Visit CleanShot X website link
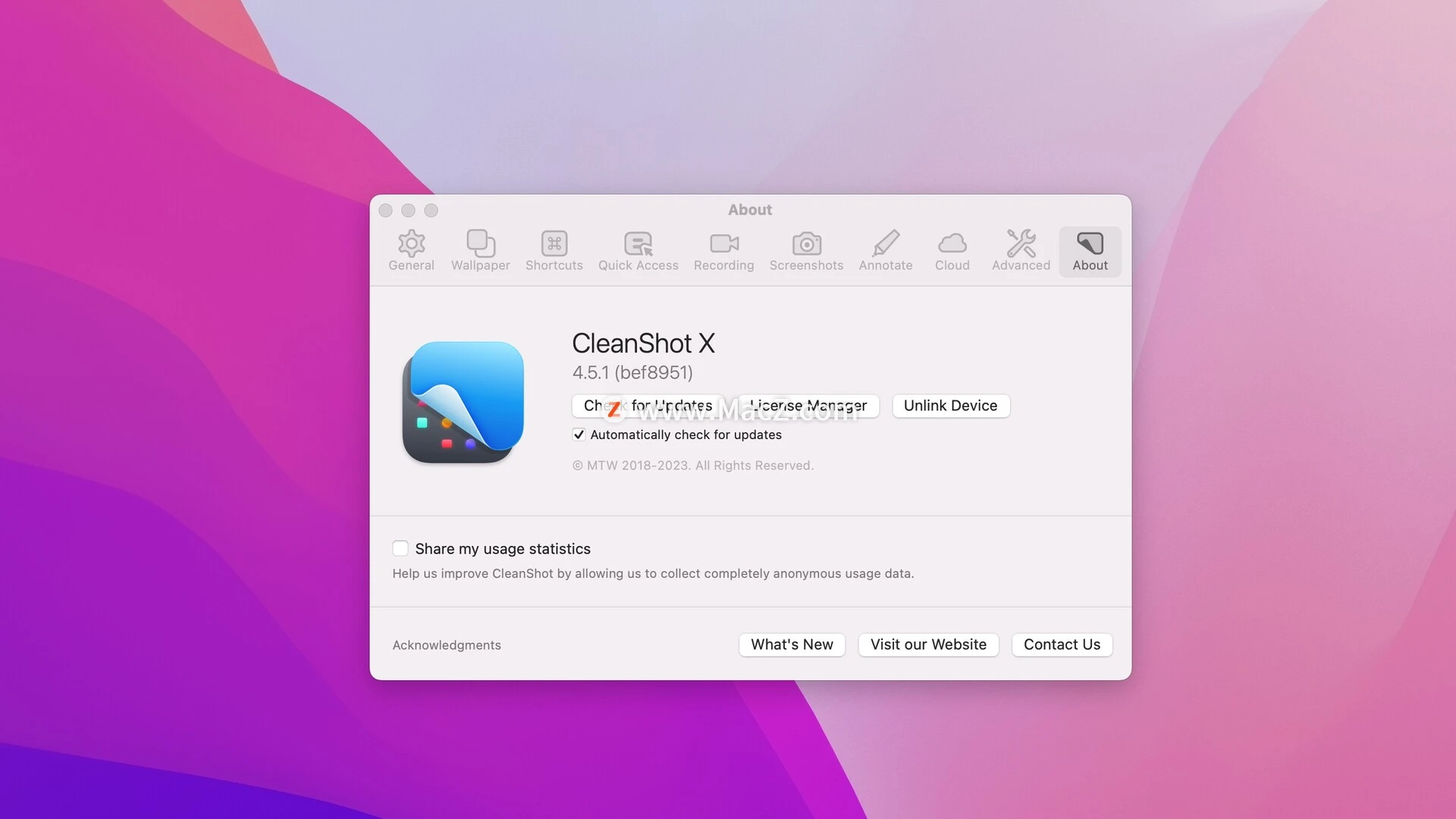The height and width of the screenshot is (819, 1456). point(928,644)
